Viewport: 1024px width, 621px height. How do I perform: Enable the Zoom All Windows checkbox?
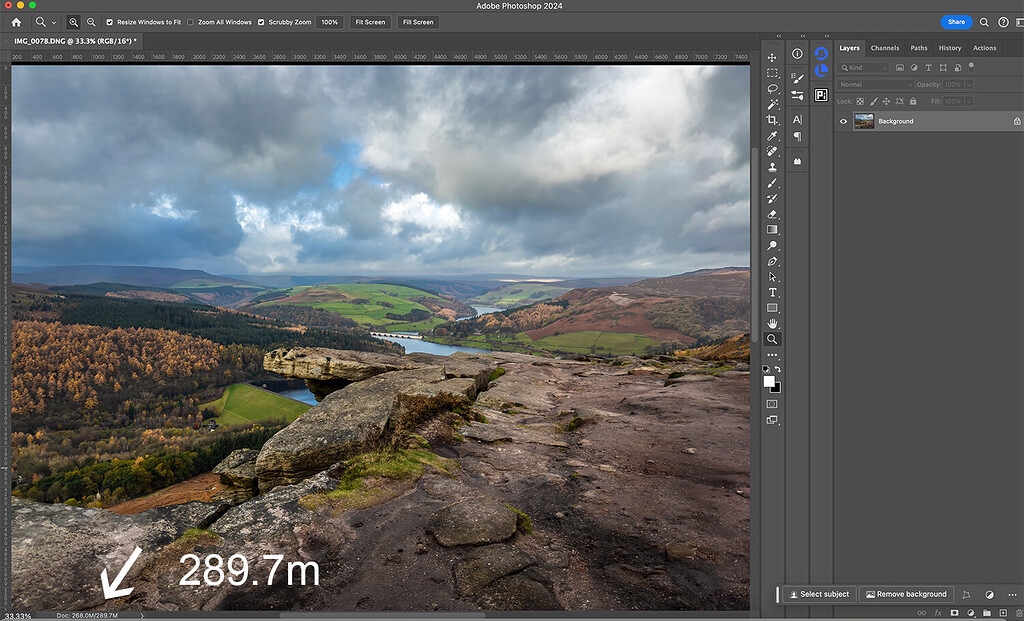[190, 22]
